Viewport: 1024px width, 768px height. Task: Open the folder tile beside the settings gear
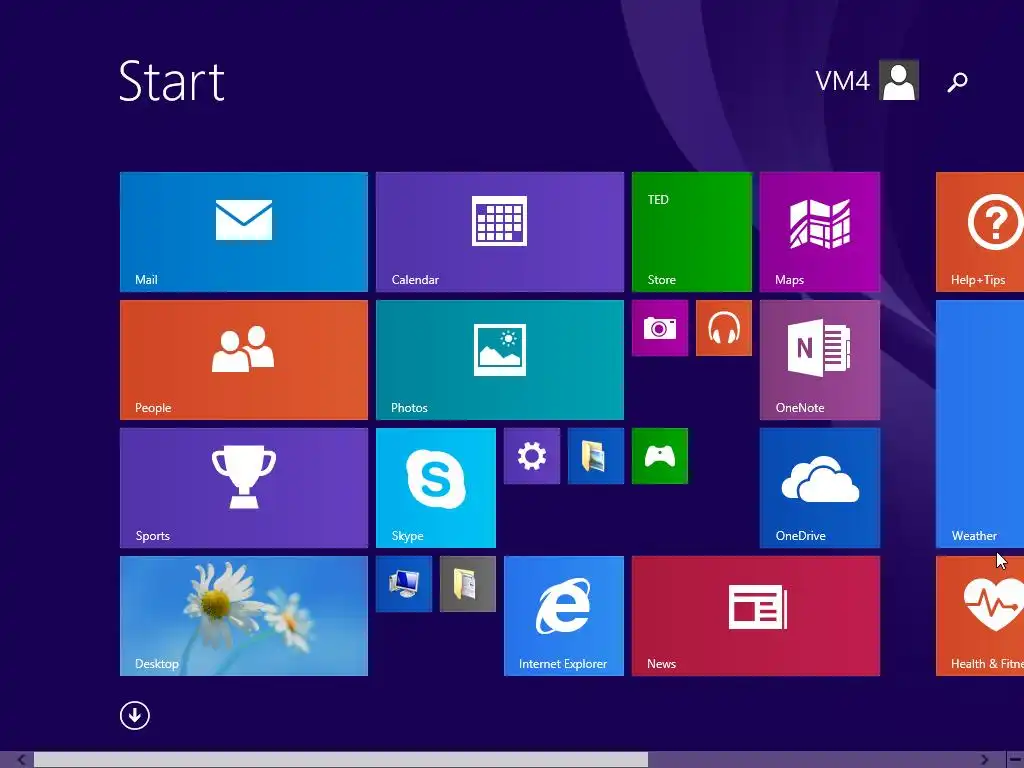click(596, 456)
